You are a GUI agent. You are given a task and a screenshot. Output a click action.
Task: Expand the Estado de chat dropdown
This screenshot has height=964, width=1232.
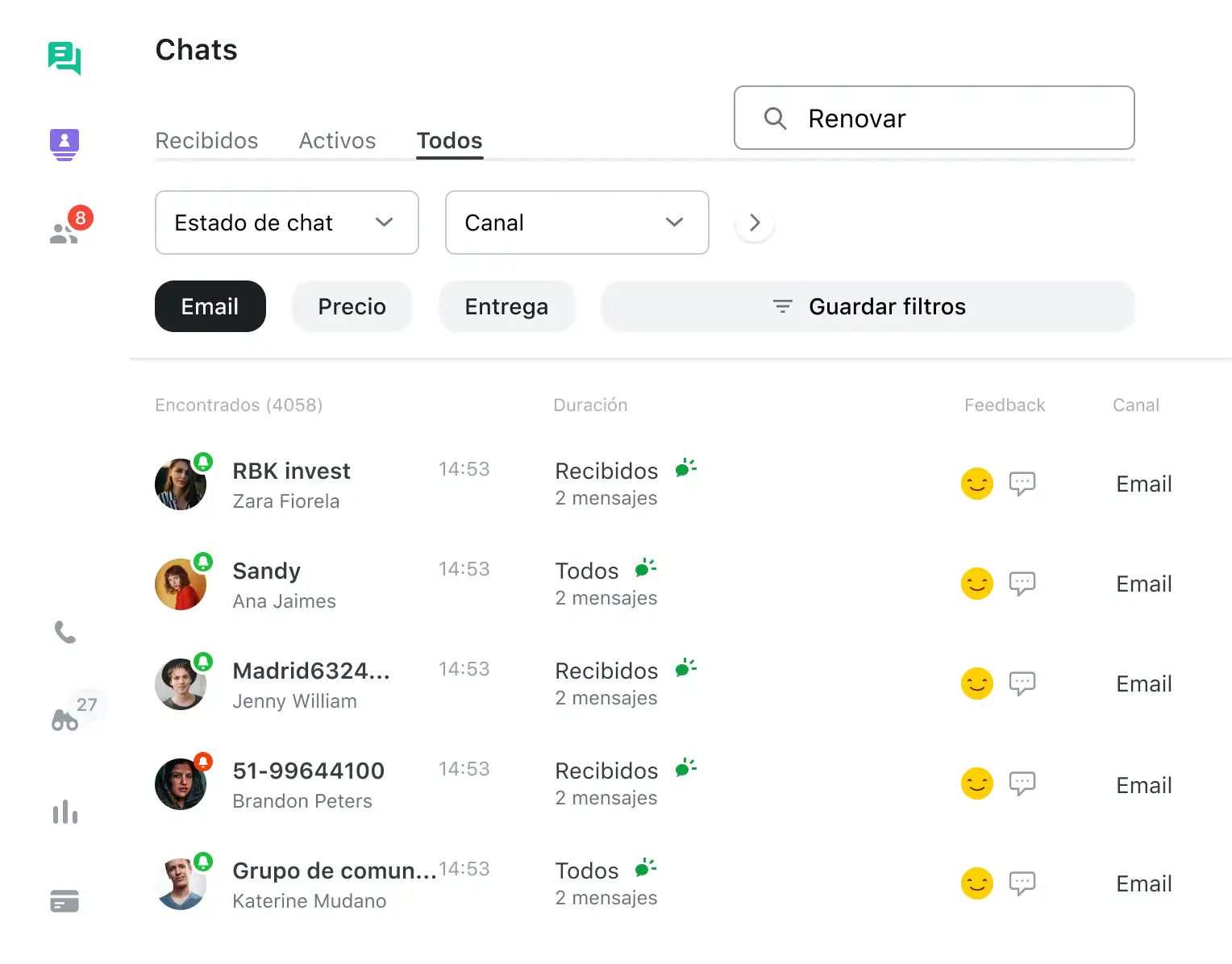(x=286, y=222)
